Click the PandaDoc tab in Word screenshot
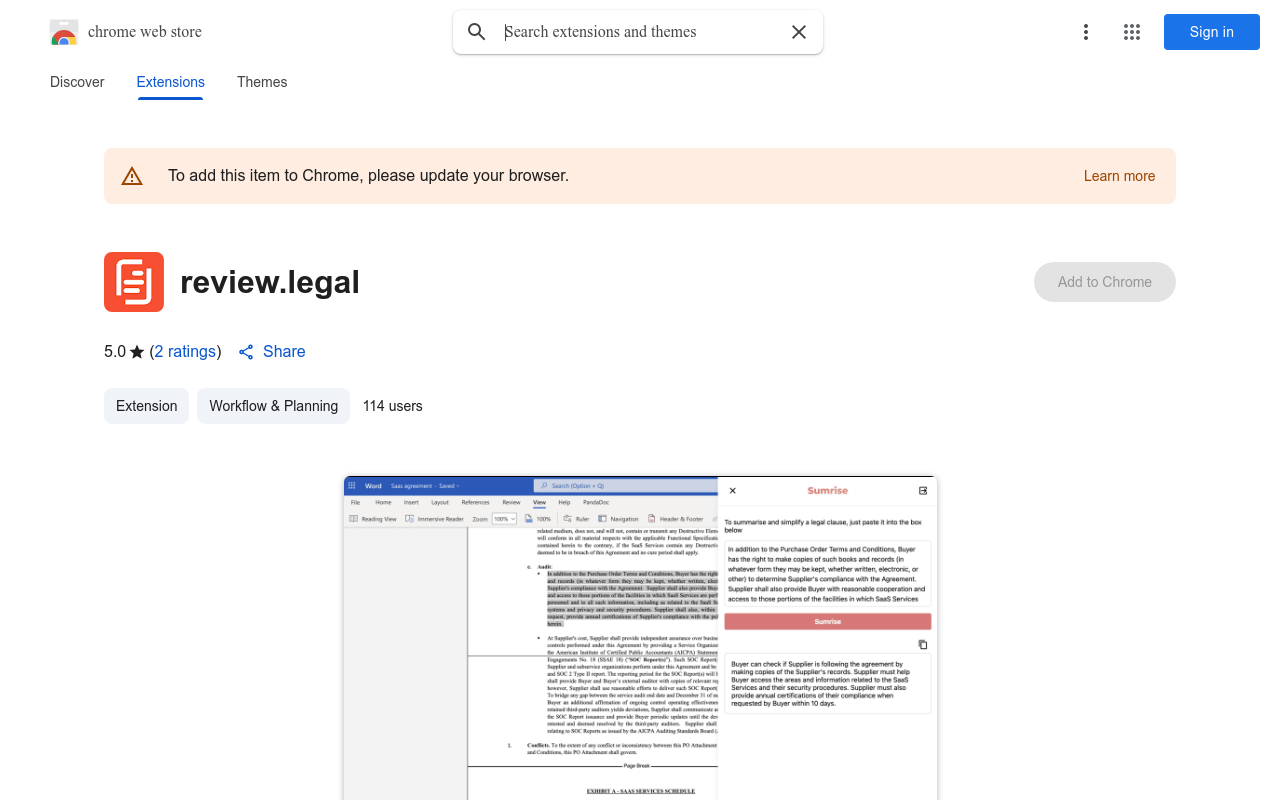This screenshot has height=800, width=1280. (596, 502)
